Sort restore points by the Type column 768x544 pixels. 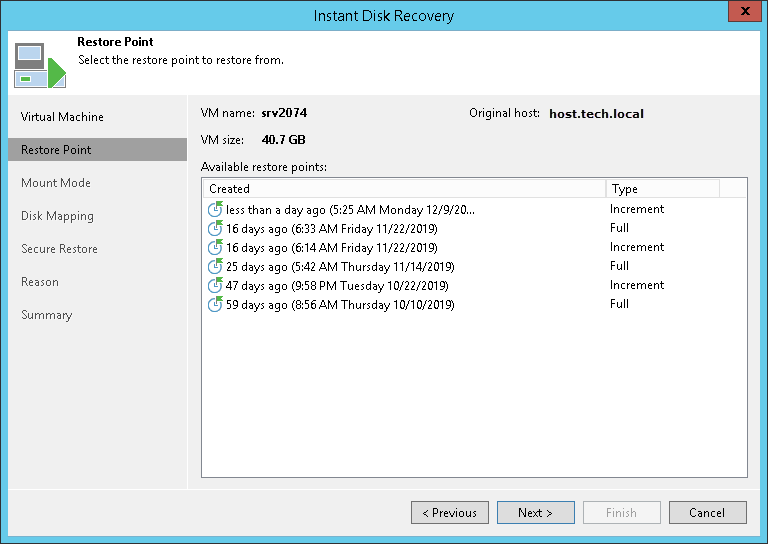tap(661, 189)
